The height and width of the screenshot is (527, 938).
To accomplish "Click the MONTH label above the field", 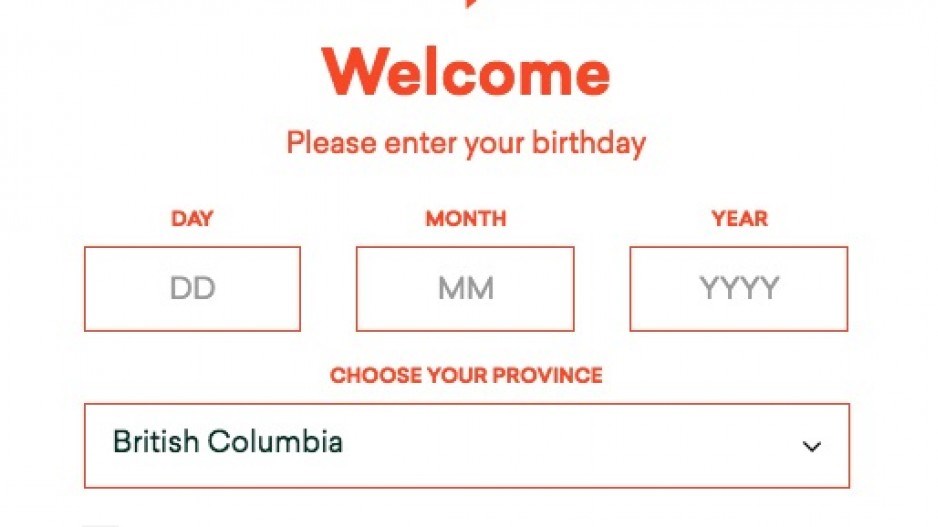I will [x=465, y=219].
